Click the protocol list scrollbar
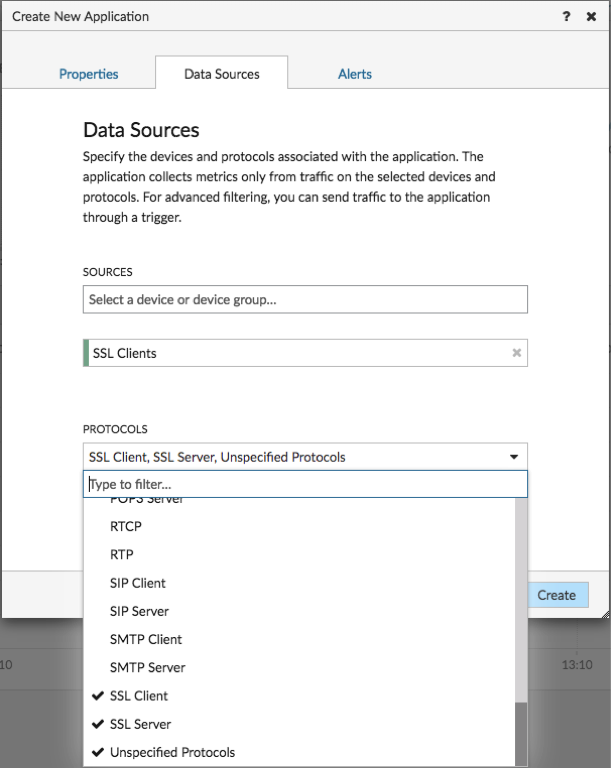611x769 pixels. [521, 733]
